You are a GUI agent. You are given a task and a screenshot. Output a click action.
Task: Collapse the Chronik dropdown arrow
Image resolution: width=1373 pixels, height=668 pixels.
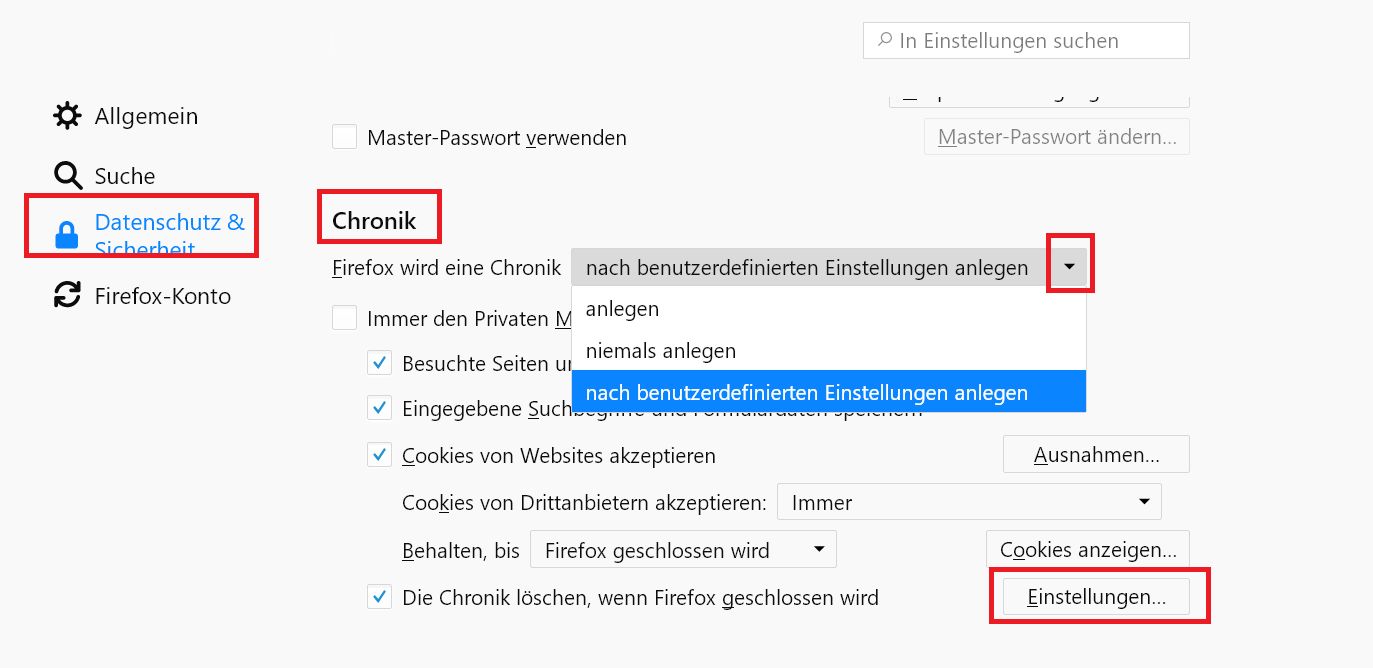(1069, 267)
